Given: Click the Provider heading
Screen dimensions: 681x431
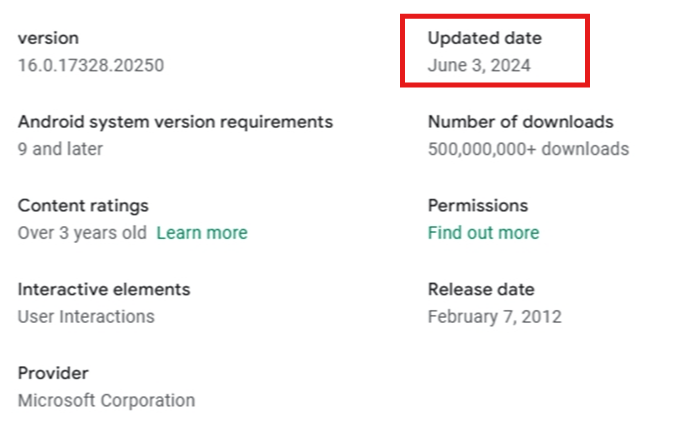Looking at the screenshot, I should coord(53,373).
